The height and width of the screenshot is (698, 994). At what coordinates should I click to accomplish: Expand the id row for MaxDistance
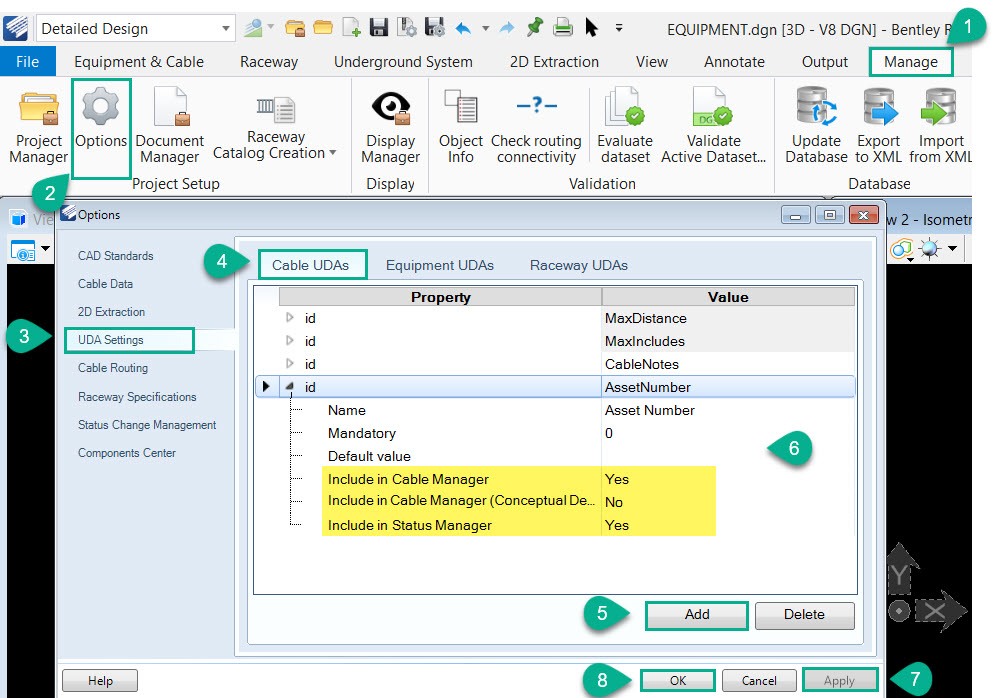(x=290, y=318)
